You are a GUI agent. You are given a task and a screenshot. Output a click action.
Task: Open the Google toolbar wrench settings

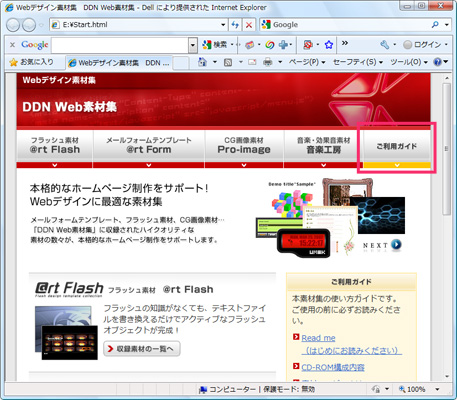pyautogui.click(x=385, y=45)
